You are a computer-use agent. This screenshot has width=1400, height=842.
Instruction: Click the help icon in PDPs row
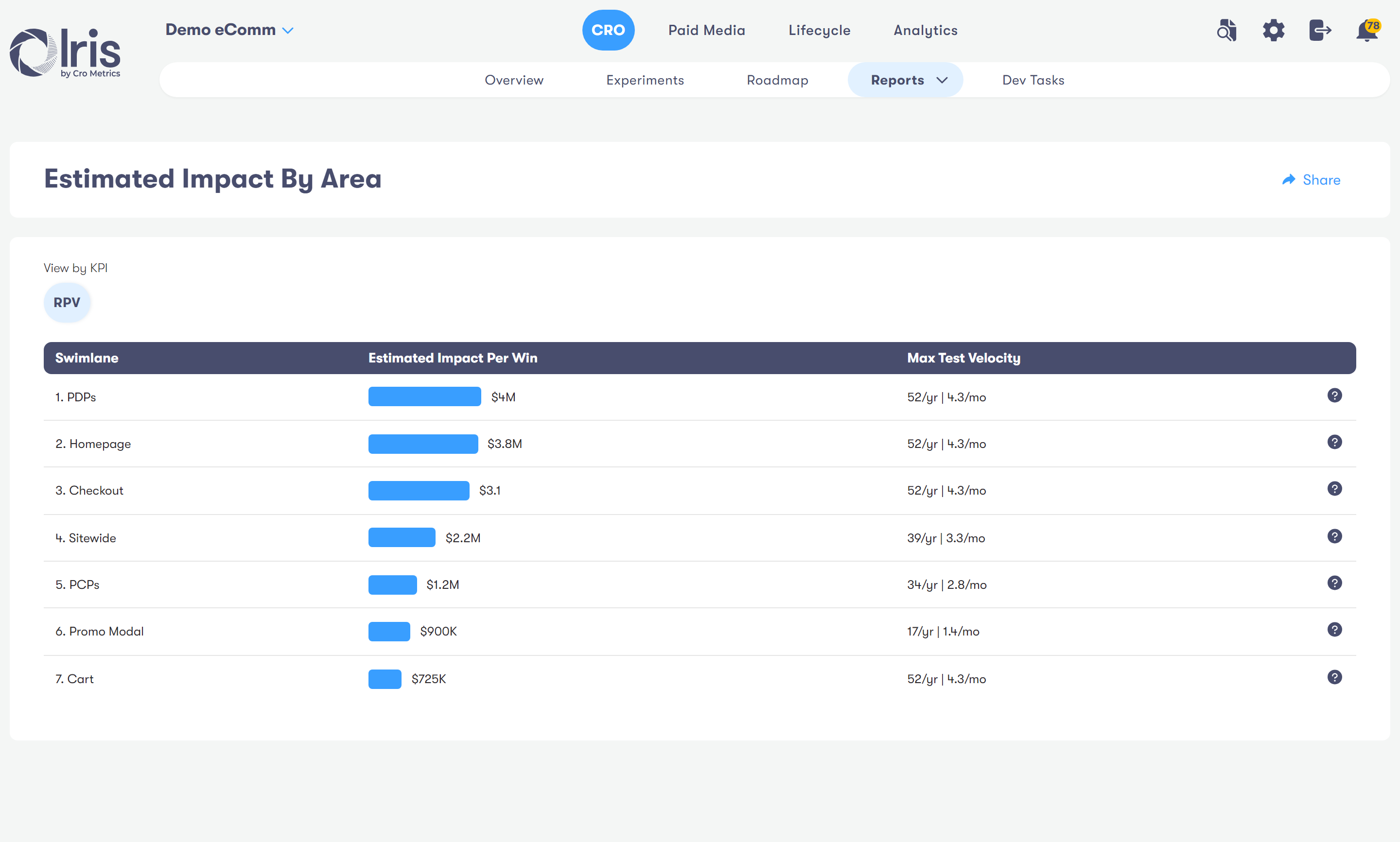pyautogui.click(x=1334, y=395)
